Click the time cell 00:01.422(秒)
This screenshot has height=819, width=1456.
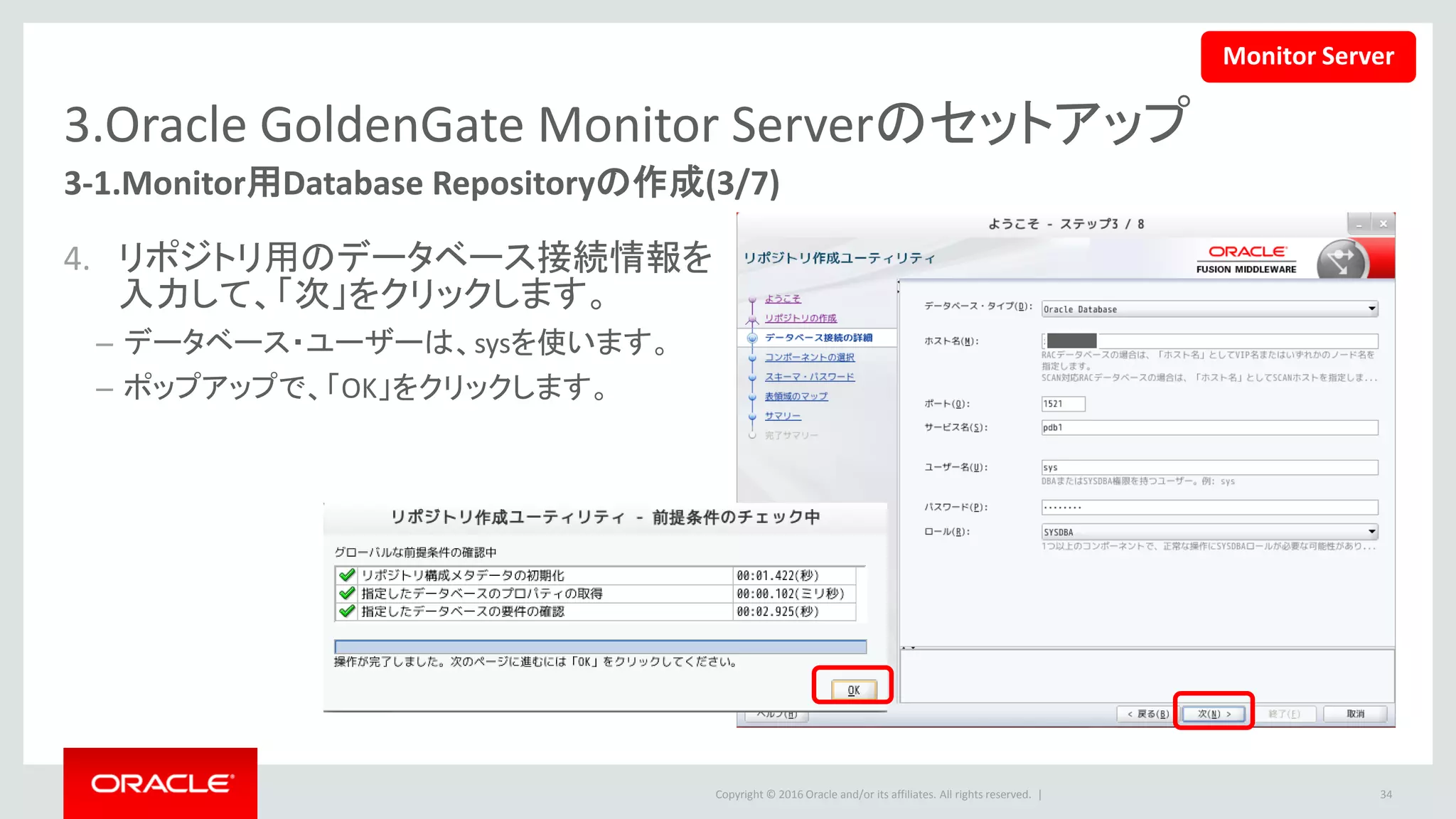pyautogui.click(x=794, y=575)
